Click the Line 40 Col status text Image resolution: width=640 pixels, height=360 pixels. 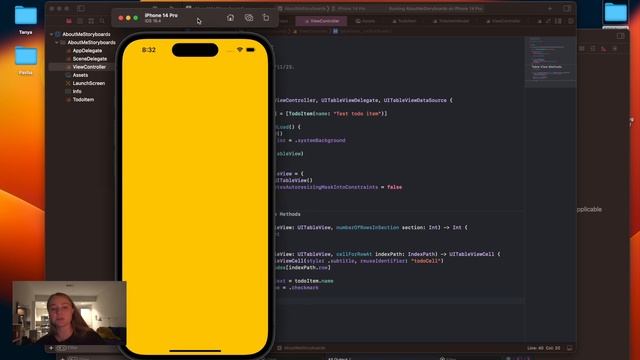pyautogui.click(x=543, y=348)
